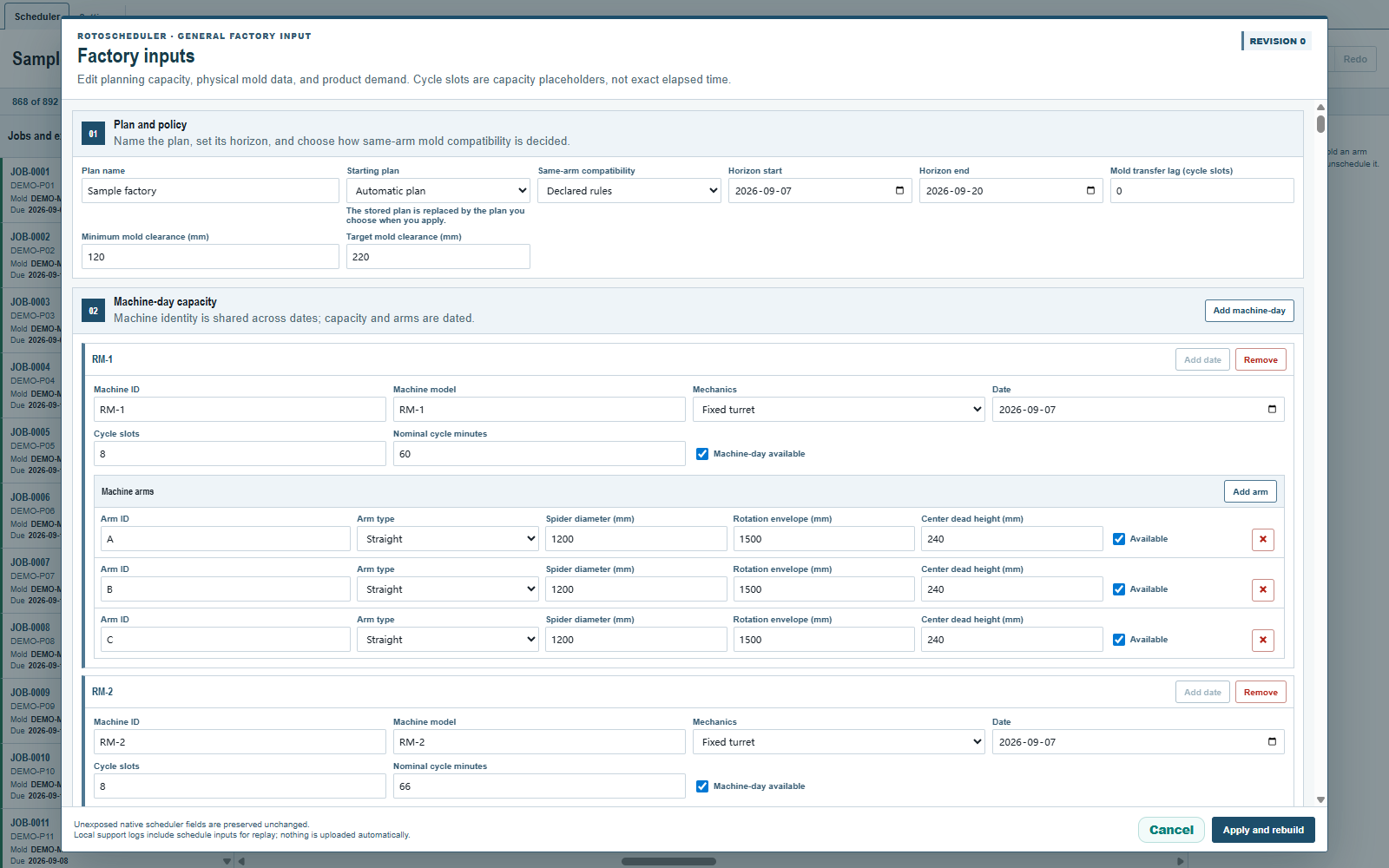Edit the RM-2 Cycle slots field
1389x868 pixels.
tap(240, 786)
